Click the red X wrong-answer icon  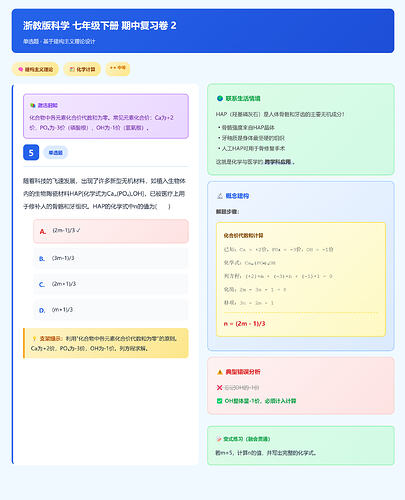tap(219, 387)
